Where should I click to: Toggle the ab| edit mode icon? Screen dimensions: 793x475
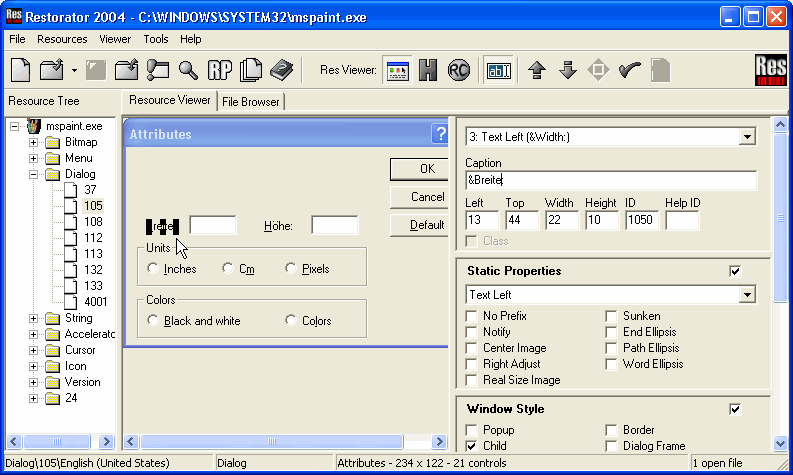pos(499,70)
